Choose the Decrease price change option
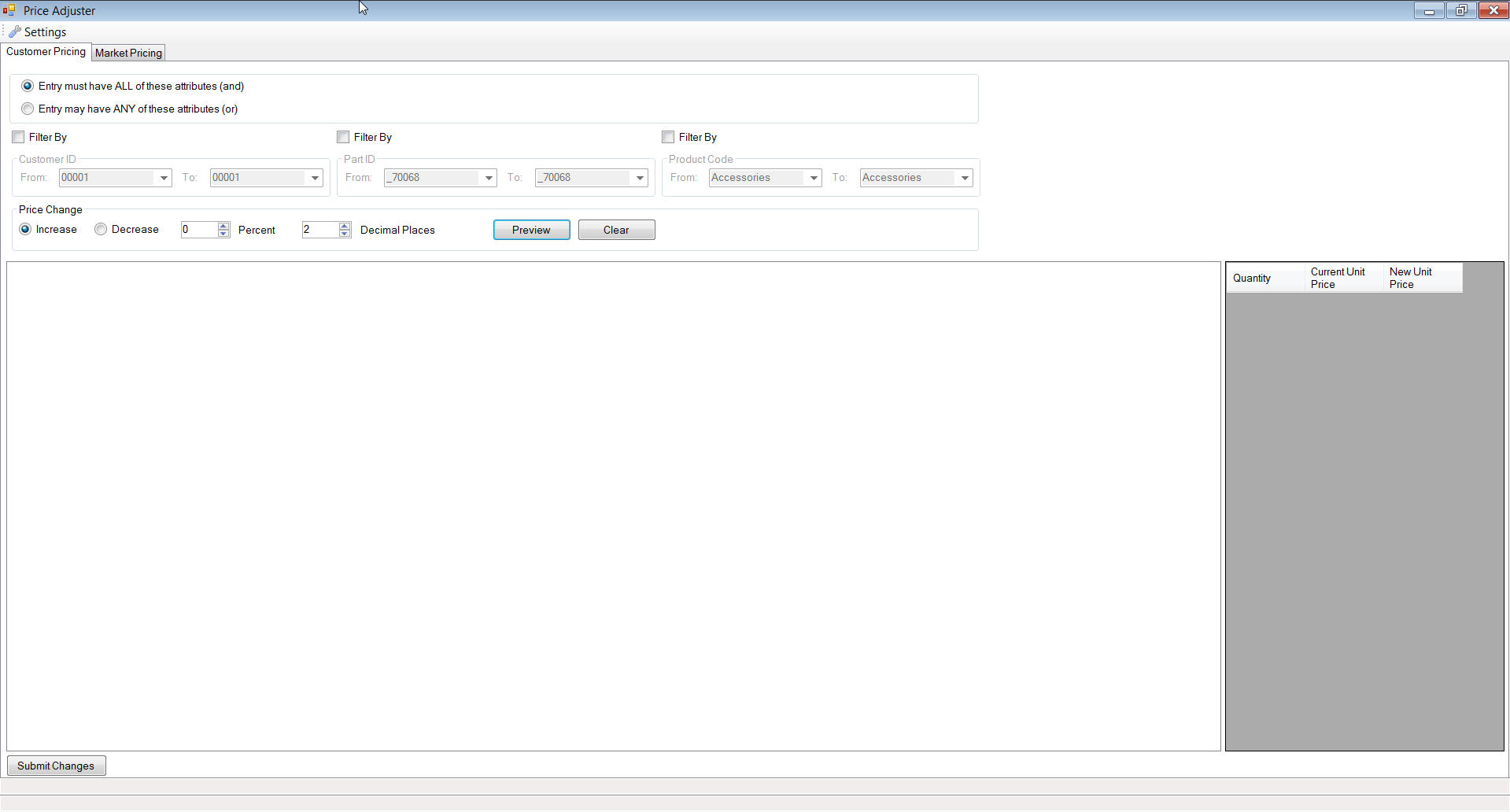Image resolution: width=1510 pixels, height=812 pixels. click(x=101, y=229)
